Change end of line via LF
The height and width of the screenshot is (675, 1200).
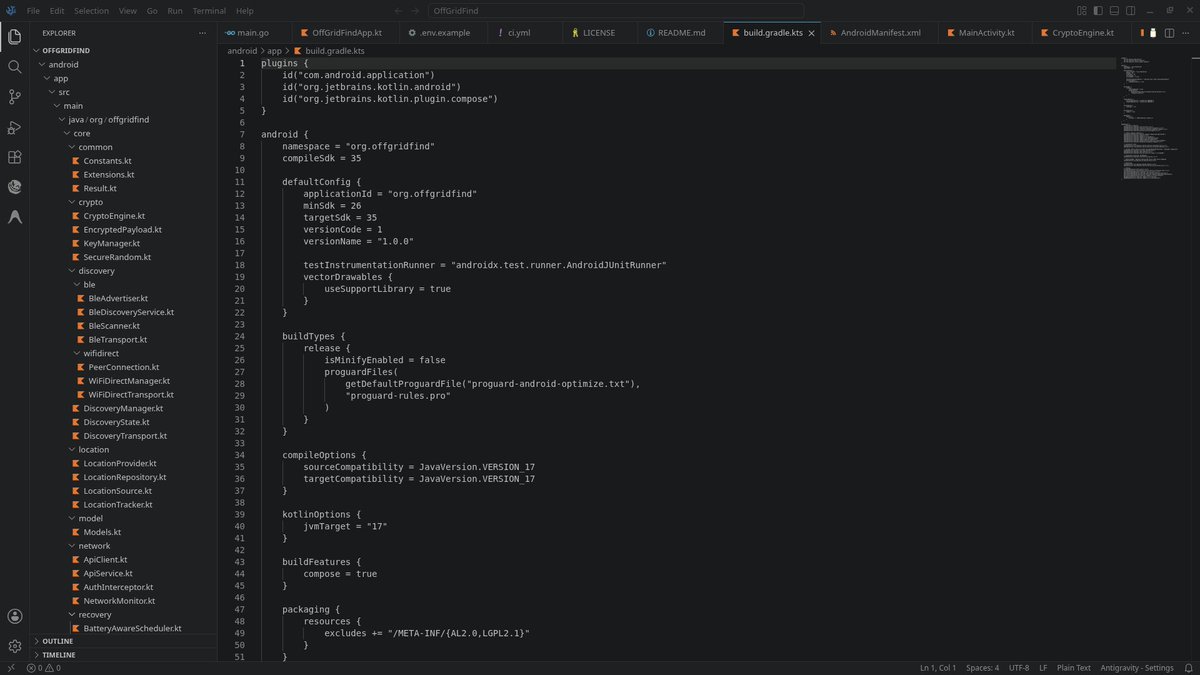click(1043, 668)
